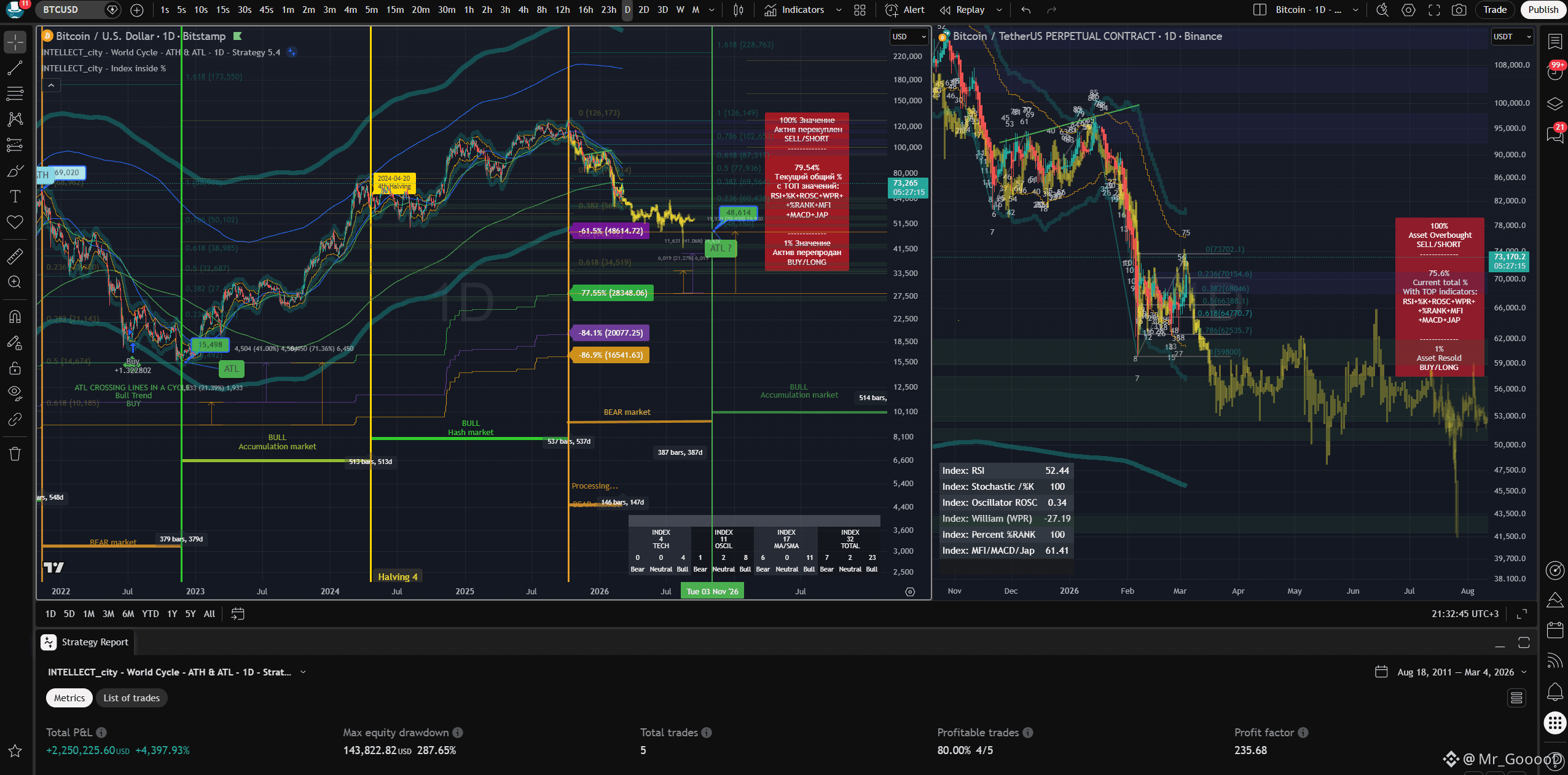
Task: Take a chart snapshot with the camera icon
Action: tap(1459, 10)
